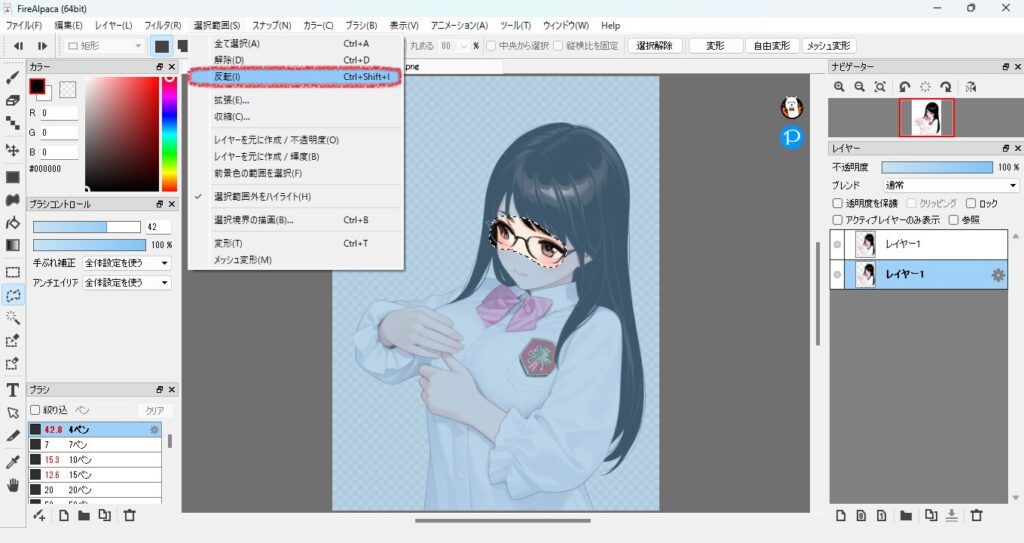The height and width of the screenshot is (543, 1024).
Task: Enable the ロック checkbox
Action: 970,203
